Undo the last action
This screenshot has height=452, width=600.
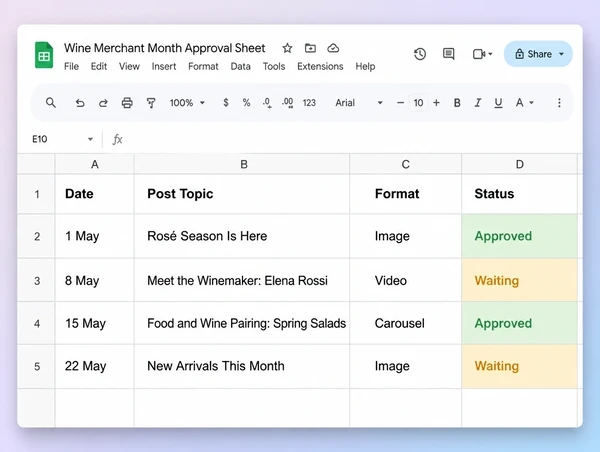80,103
